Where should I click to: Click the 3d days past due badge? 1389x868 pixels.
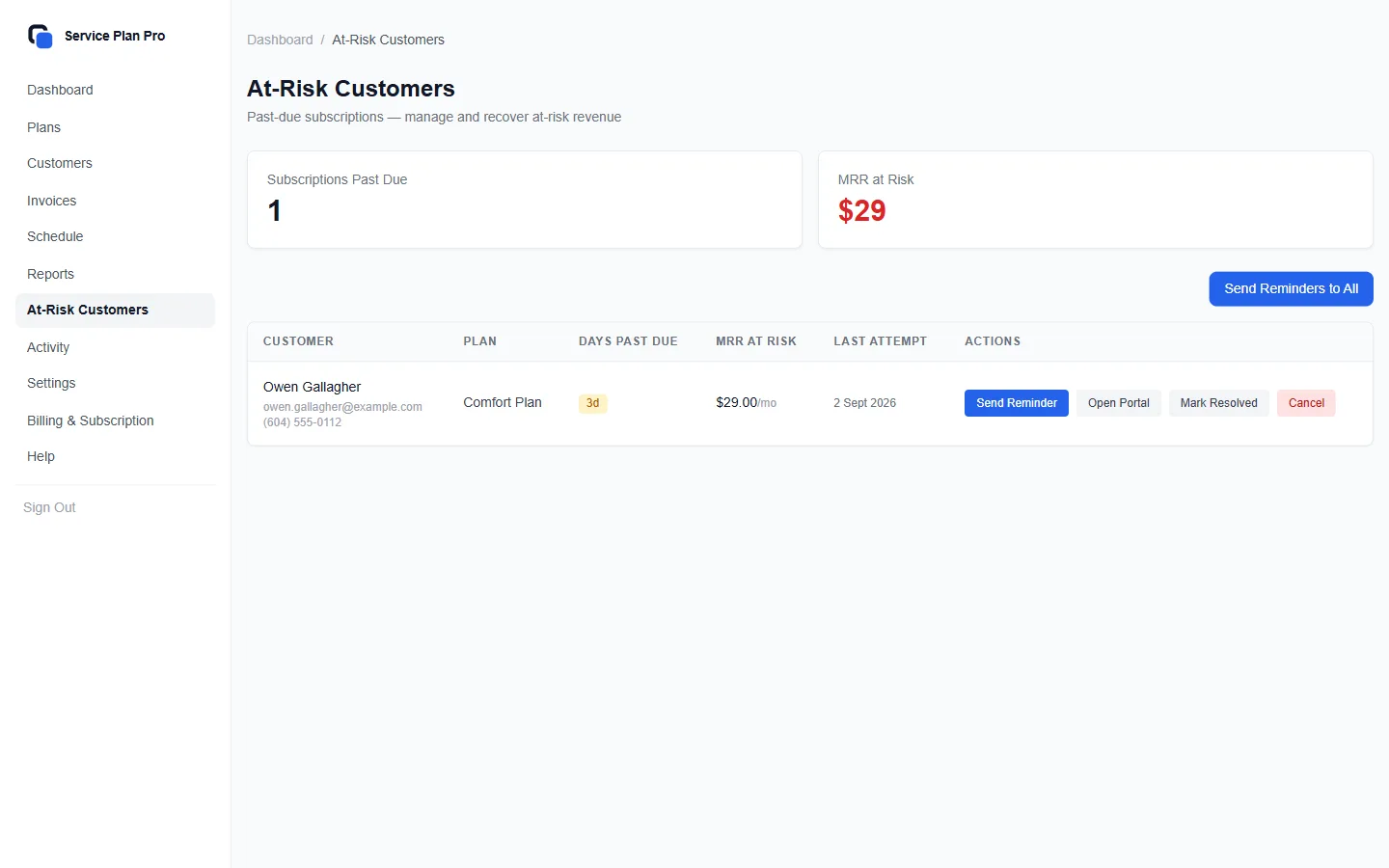592,403
